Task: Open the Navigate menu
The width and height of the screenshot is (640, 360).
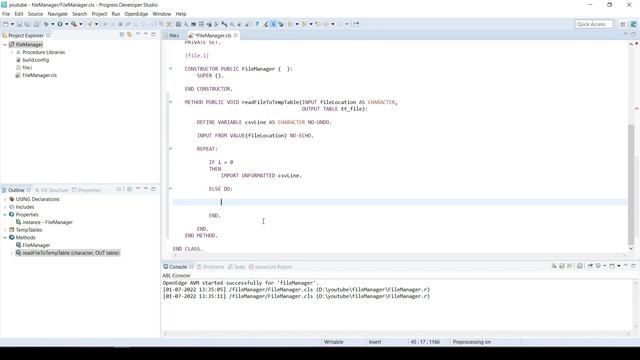Action: [x=58, y=14]
